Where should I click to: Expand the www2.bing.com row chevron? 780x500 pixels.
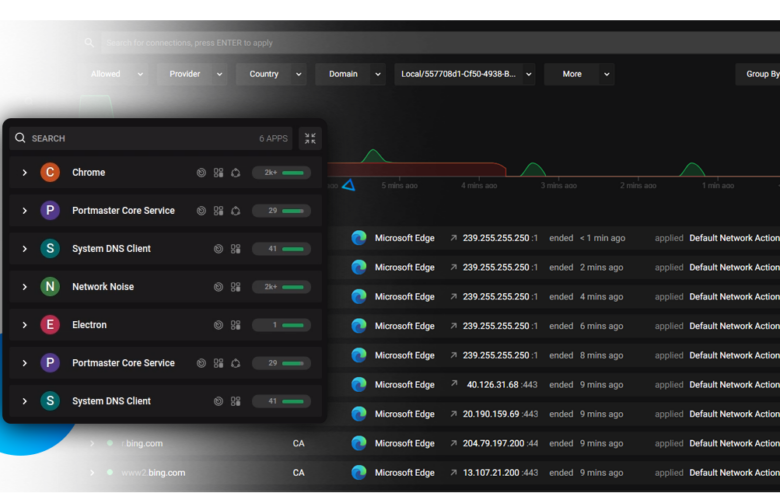click(x=92, y=473)
